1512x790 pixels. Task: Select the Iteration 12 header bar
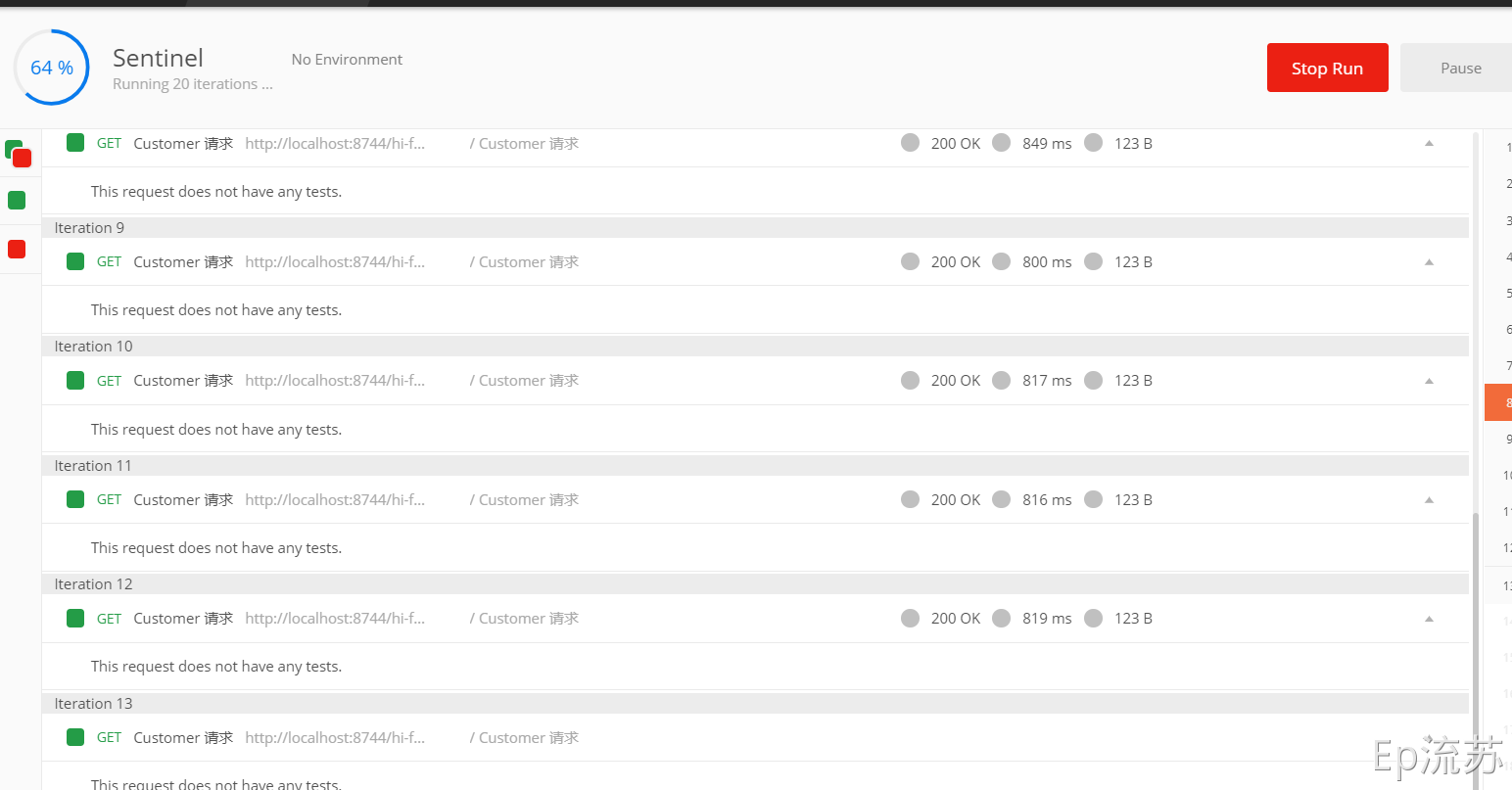tap(755, 584)
